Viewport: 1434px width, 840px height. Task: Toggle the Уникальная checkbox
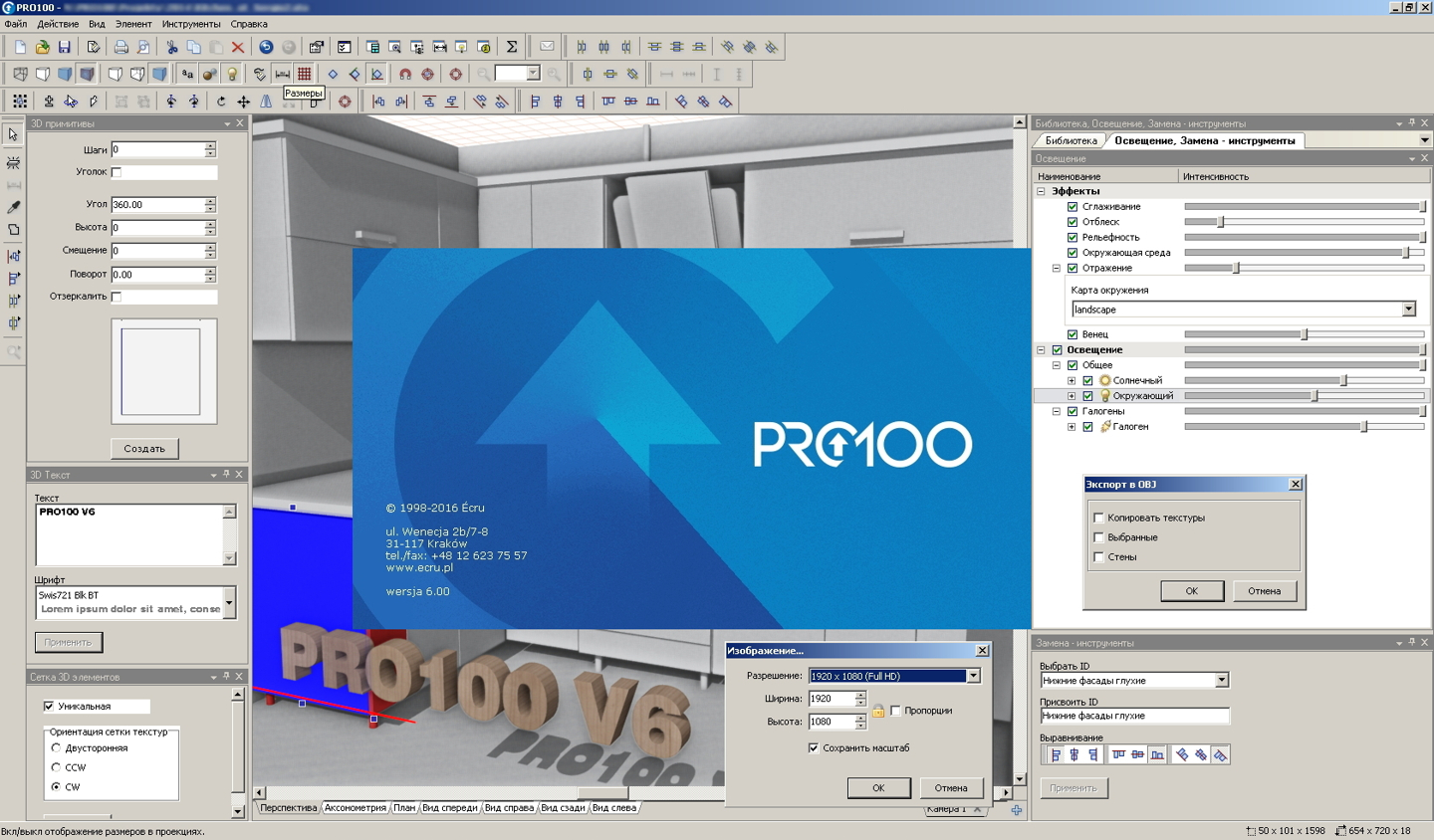point(49,706)
